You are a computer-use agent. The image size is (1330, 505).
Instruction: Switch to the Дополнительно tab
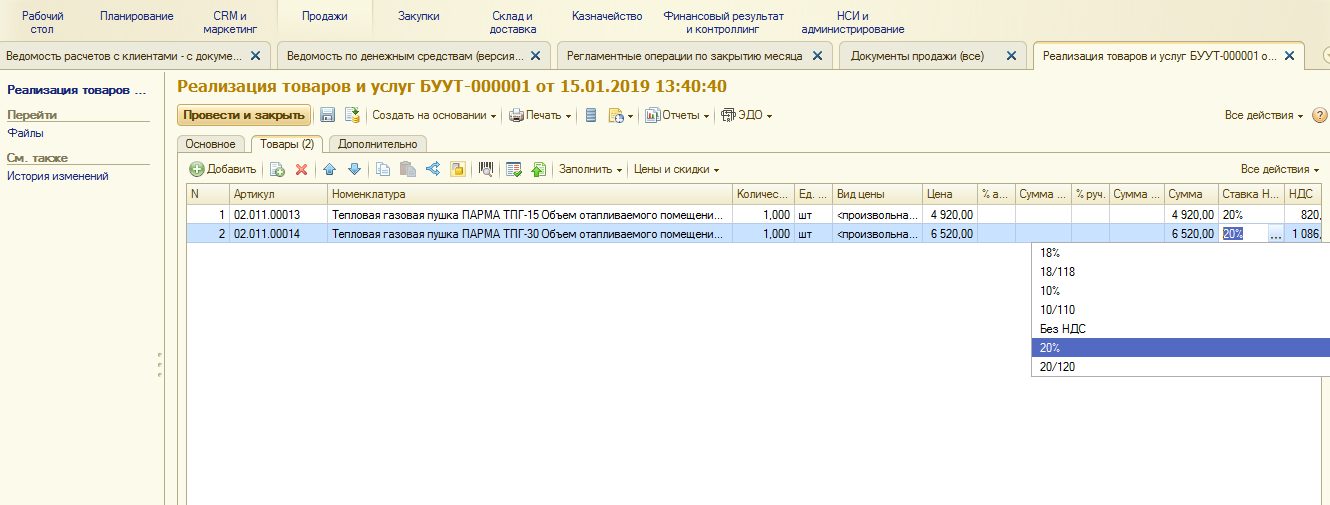click(377, 144)
